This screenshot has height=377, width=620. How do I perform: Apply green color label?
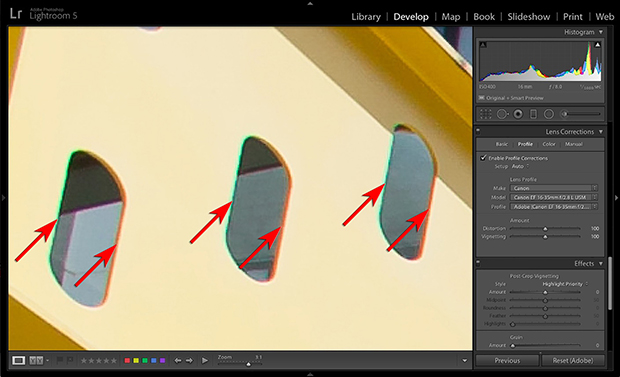click(x=145, y=361)
